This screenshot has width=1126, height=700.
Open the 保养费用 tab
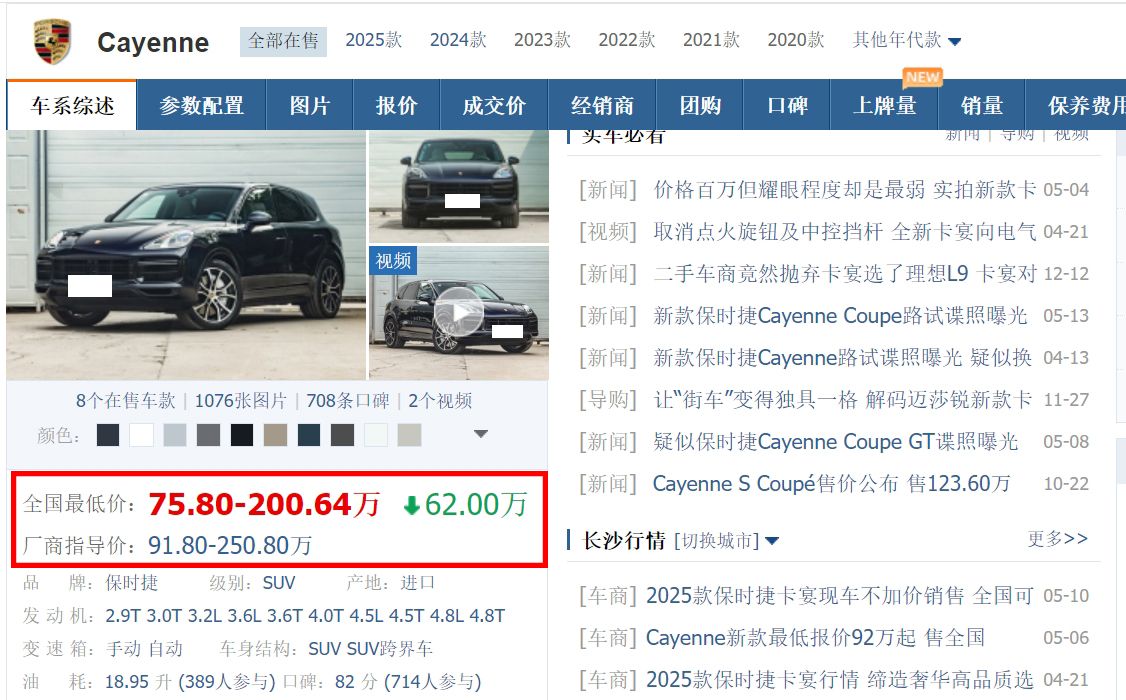pos(1076,106)
